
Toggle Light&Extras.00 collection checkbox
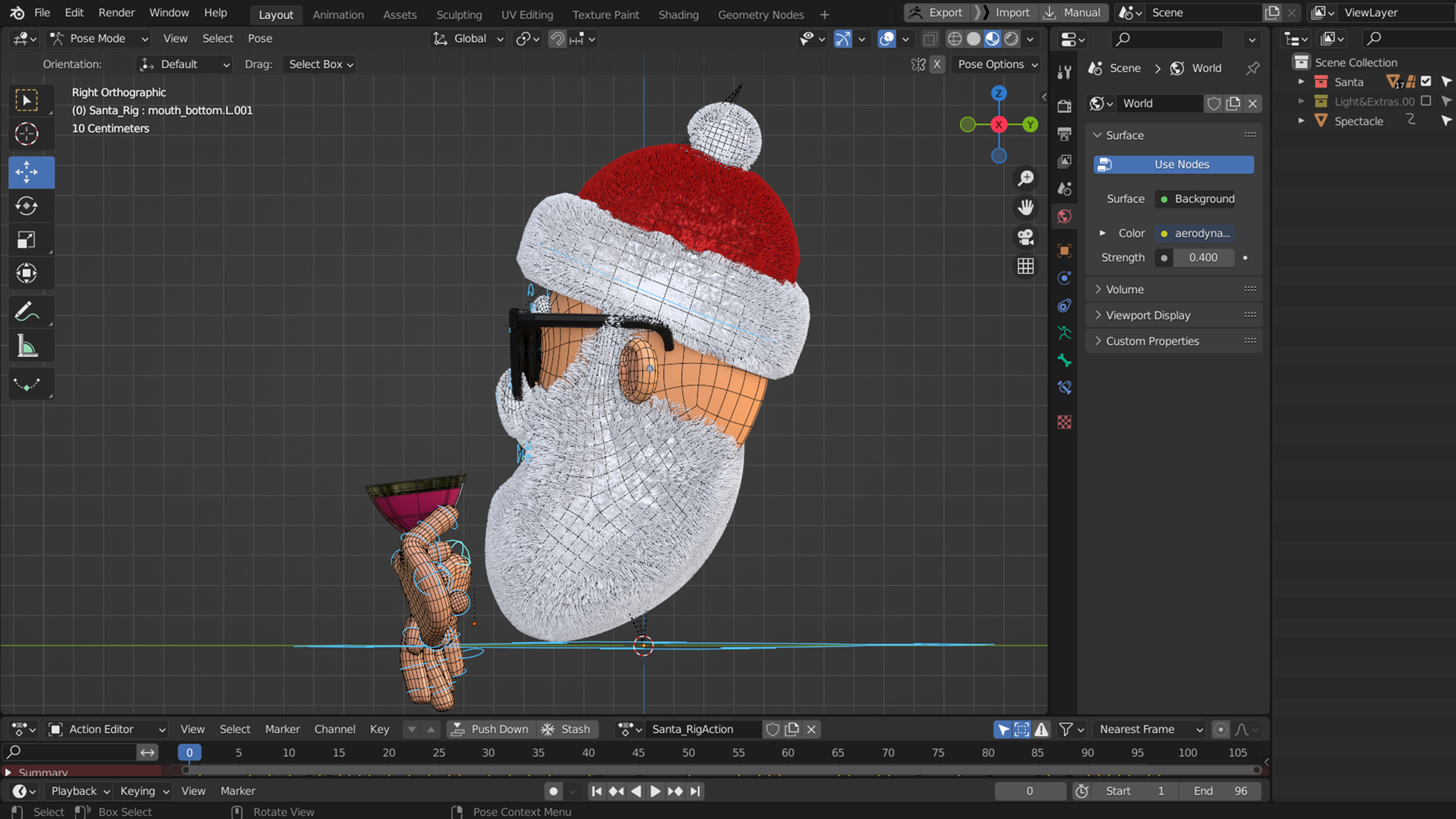pos(1426,101)
